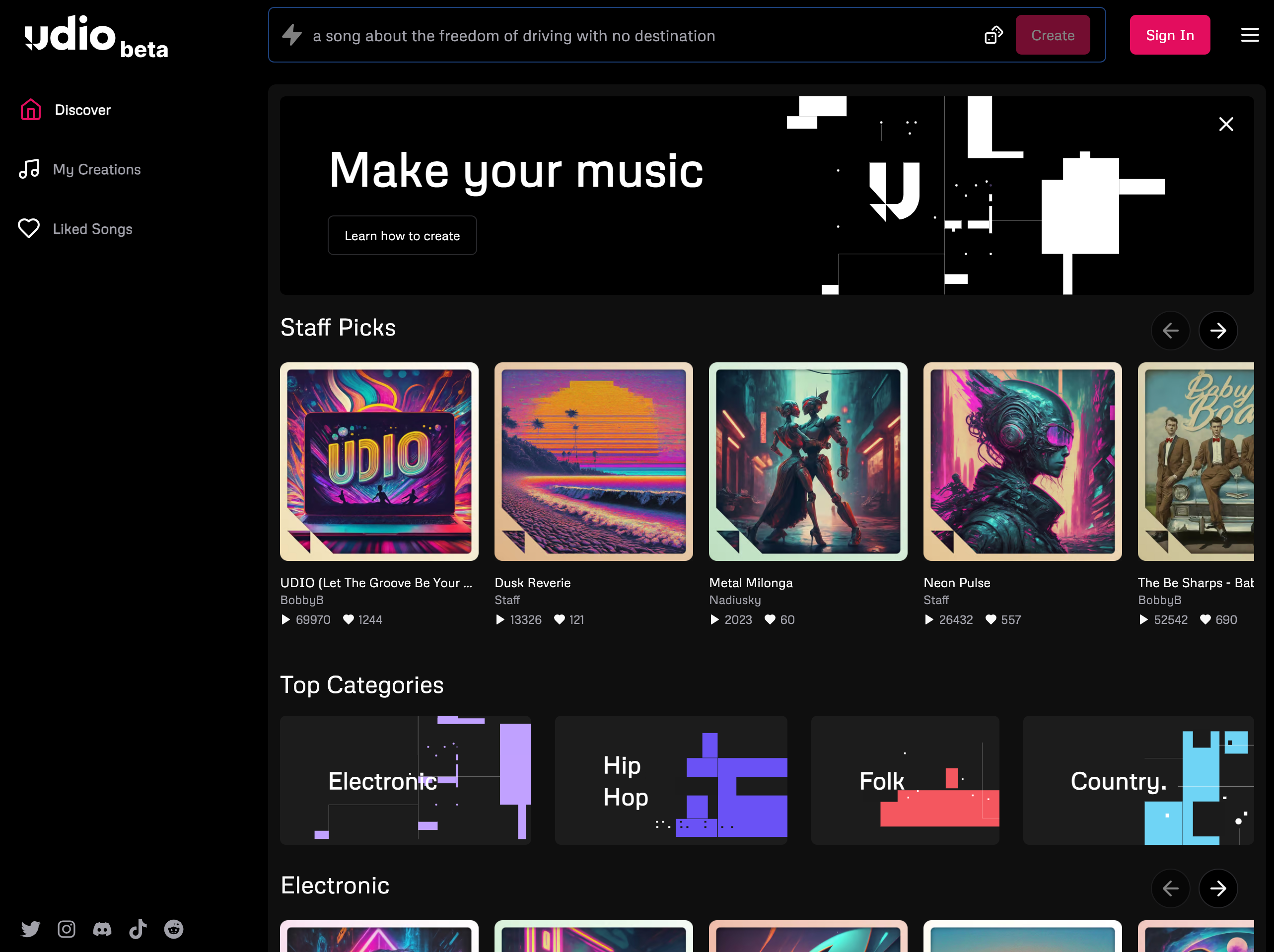This screenshot has width=1274, height=952.
Task: Show next Electronic section songs
Action: point(1217,888)
